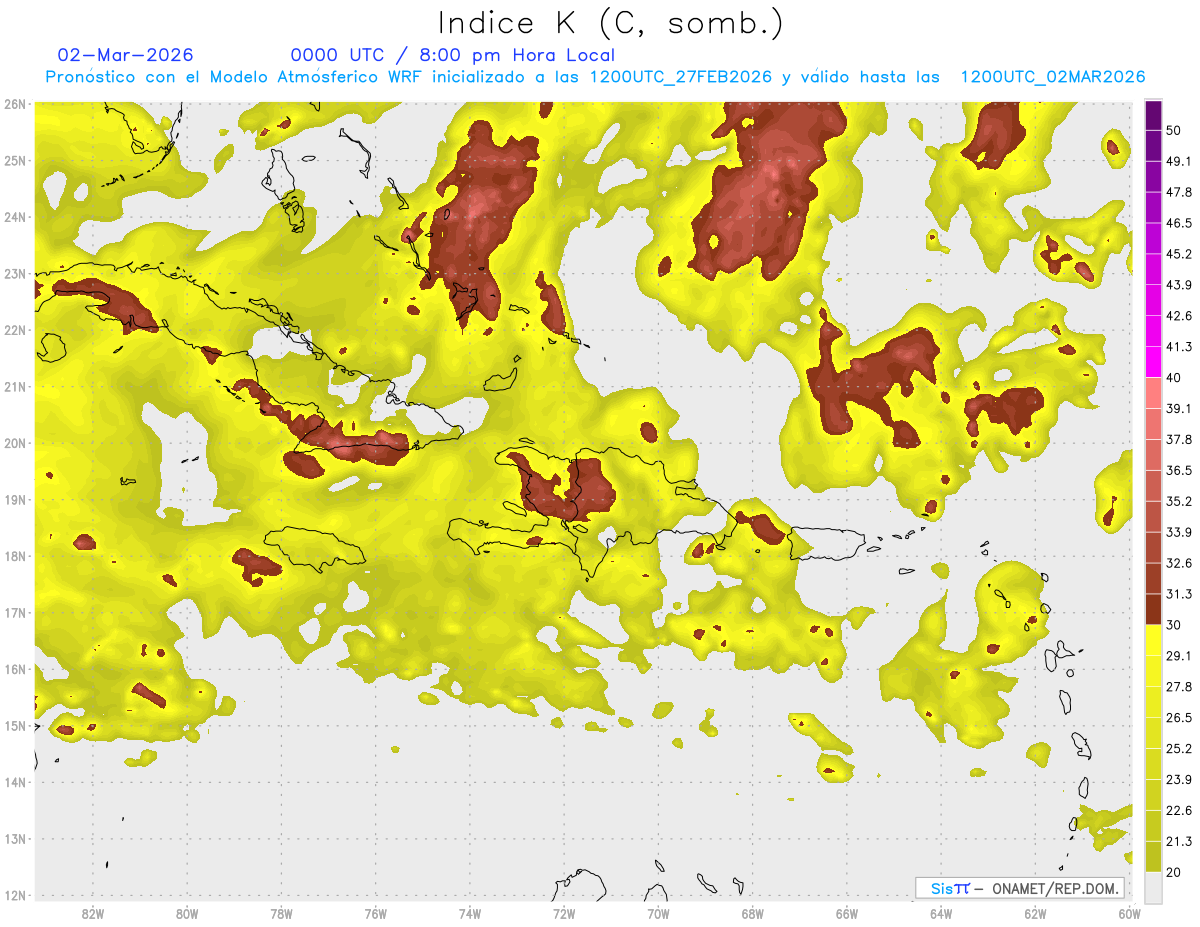
Task: Click the colorbar label "33.9"
Action: click(1179, 532)
